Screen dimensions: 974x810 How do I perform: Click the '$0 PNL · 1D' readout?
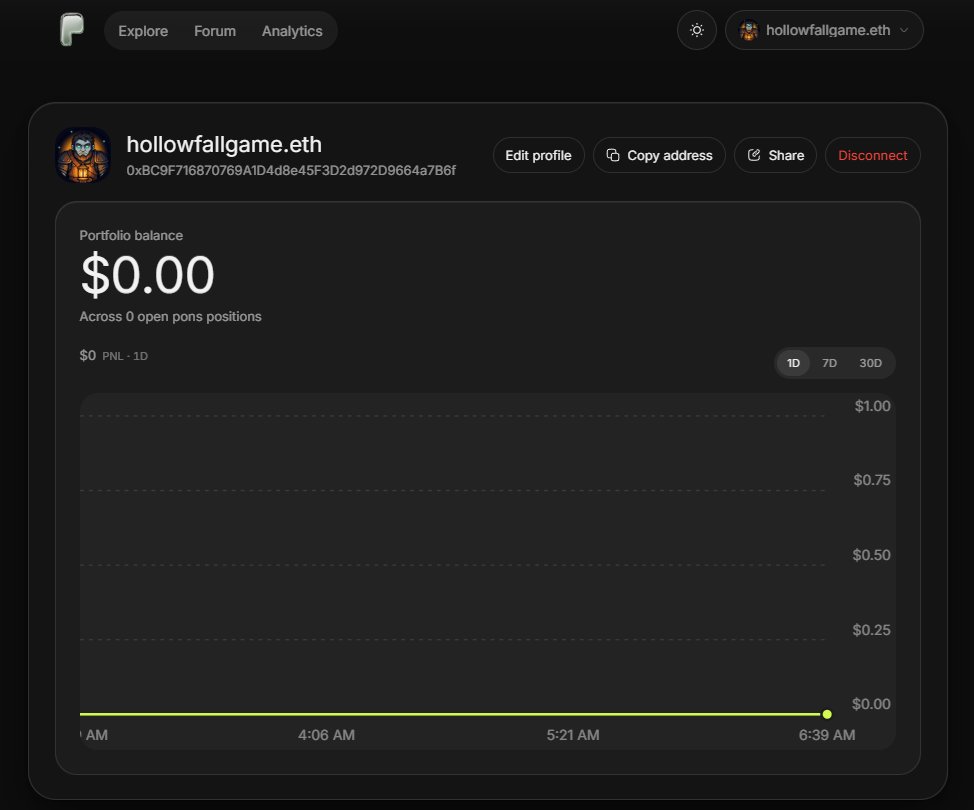click(x=114, y=355)
